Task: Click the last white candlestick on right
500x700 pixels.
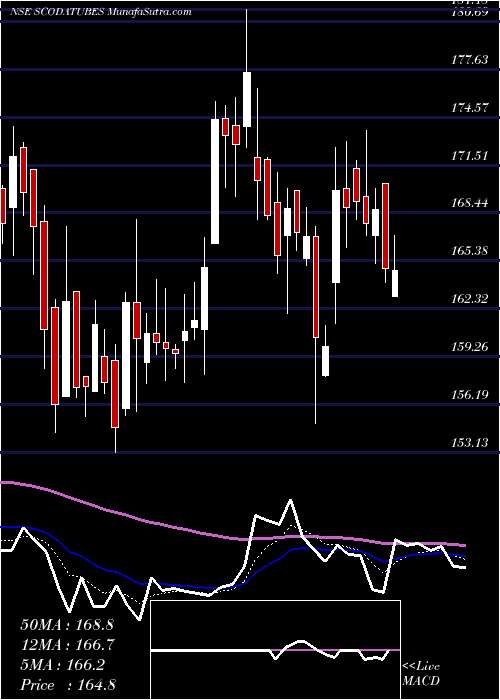Action: [x=395, y=283]
